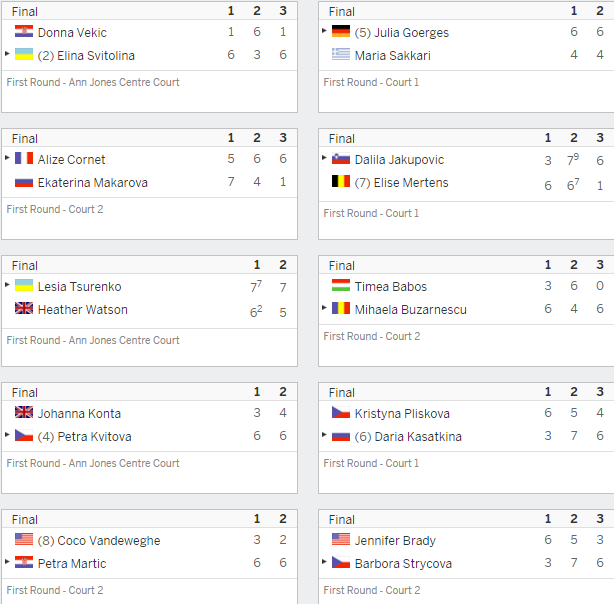This screenshot has width=614, height=604.
Task: Select Daria Kasatkina's name
Action: (418, 437)
